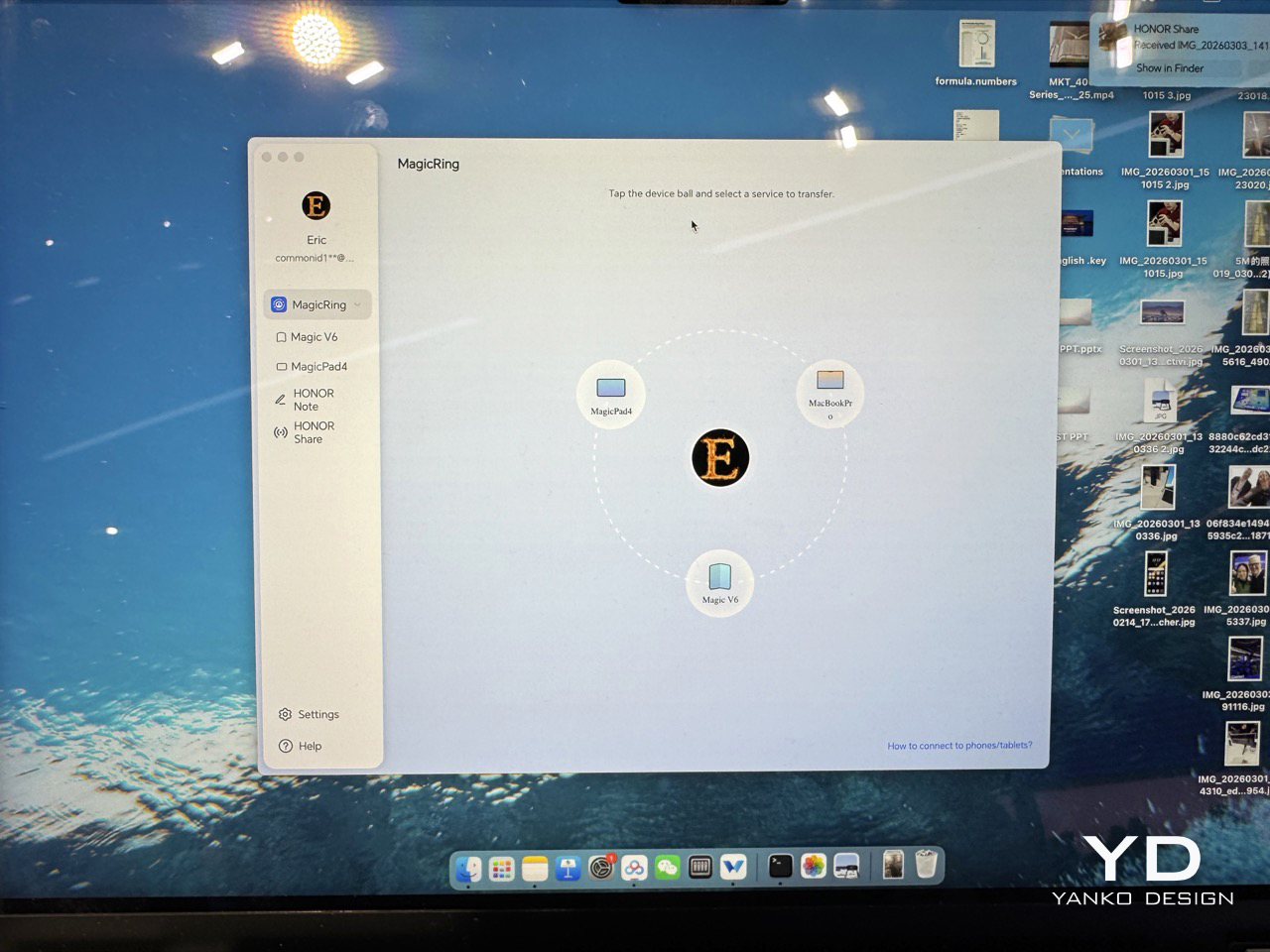Tap the MagicPad4 device ball

[x=611, y=394]
